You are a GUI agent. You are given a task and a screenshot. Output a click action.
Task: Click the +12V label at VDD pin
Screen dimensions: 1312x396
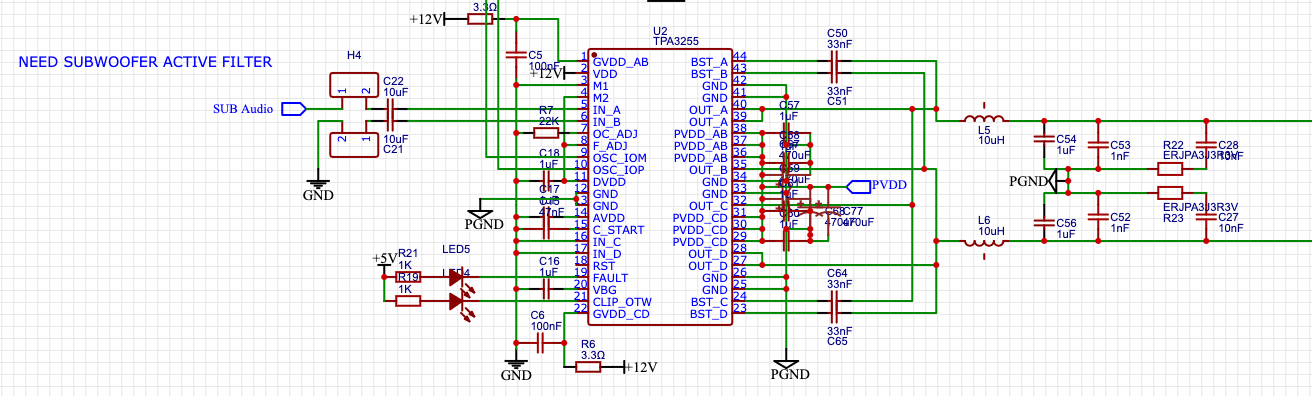pos(547,74)
